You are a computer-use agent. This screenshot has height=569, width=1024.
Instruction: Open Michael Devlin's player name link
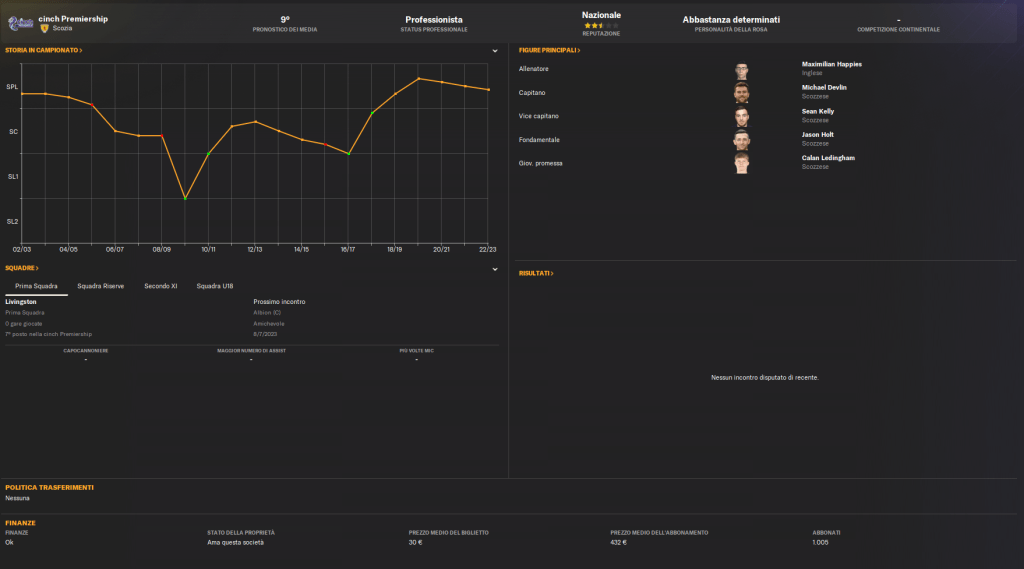point(824,87)
